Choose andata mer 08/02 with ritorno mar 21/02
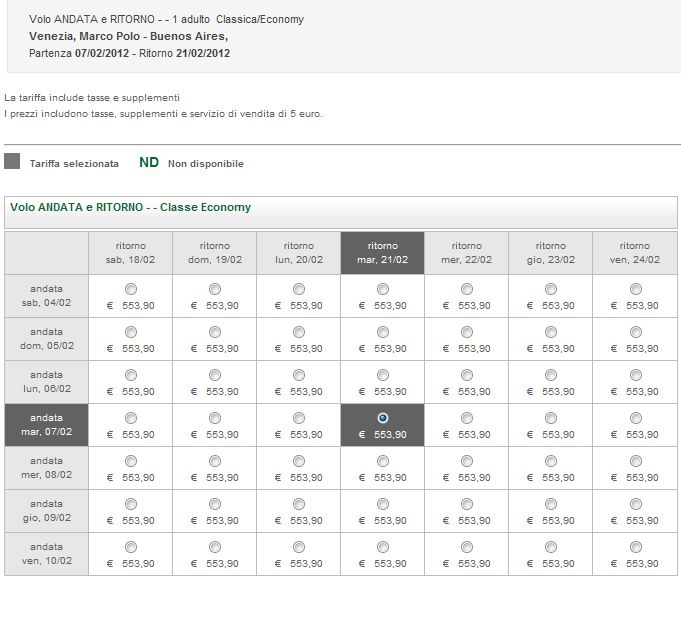Image resolution: width=681 pixels, height=617 pixels. tap(383, 461)
